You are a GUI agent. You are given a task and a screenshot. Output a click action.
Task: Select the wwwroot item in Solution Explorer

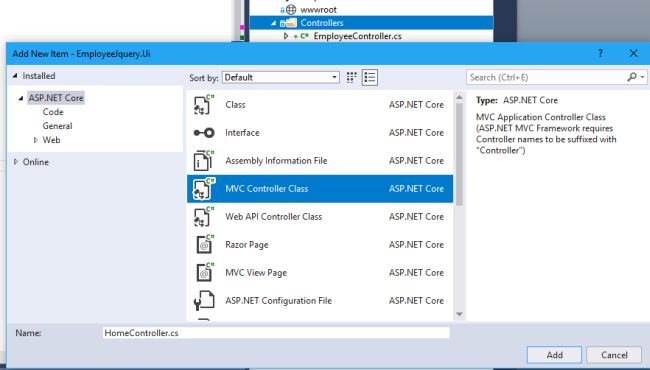(318, 10)
